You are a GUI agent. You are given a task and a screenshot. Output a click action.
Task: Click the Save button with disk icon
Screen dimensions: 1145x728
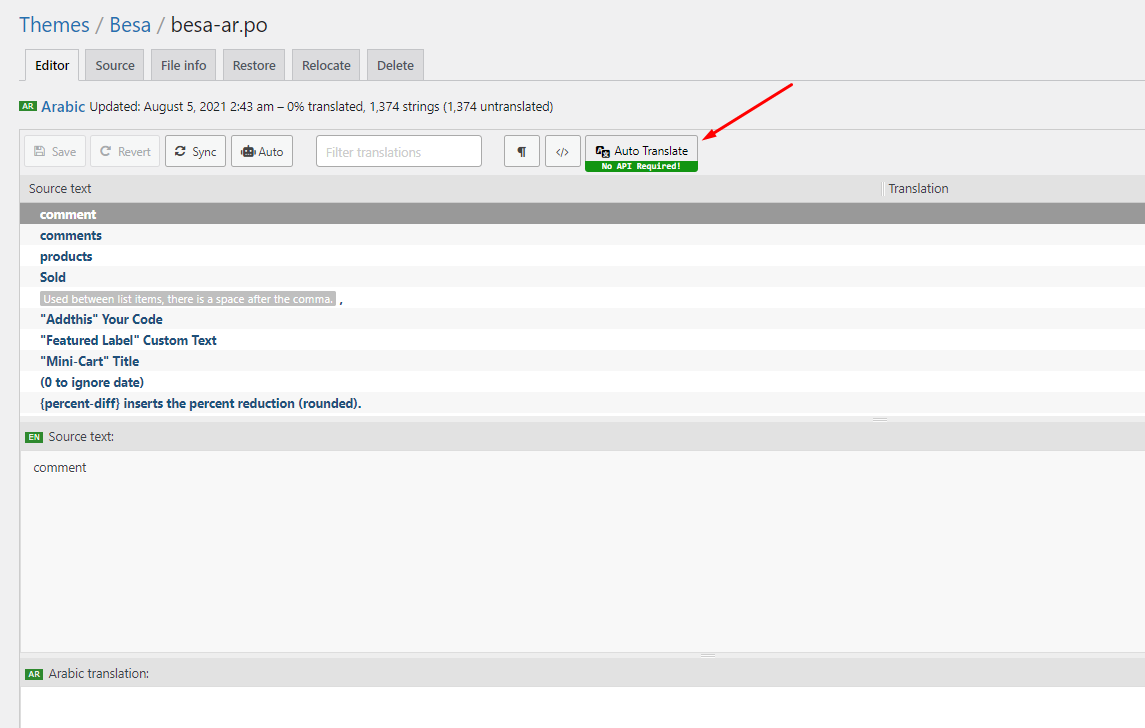coord(55,152)
